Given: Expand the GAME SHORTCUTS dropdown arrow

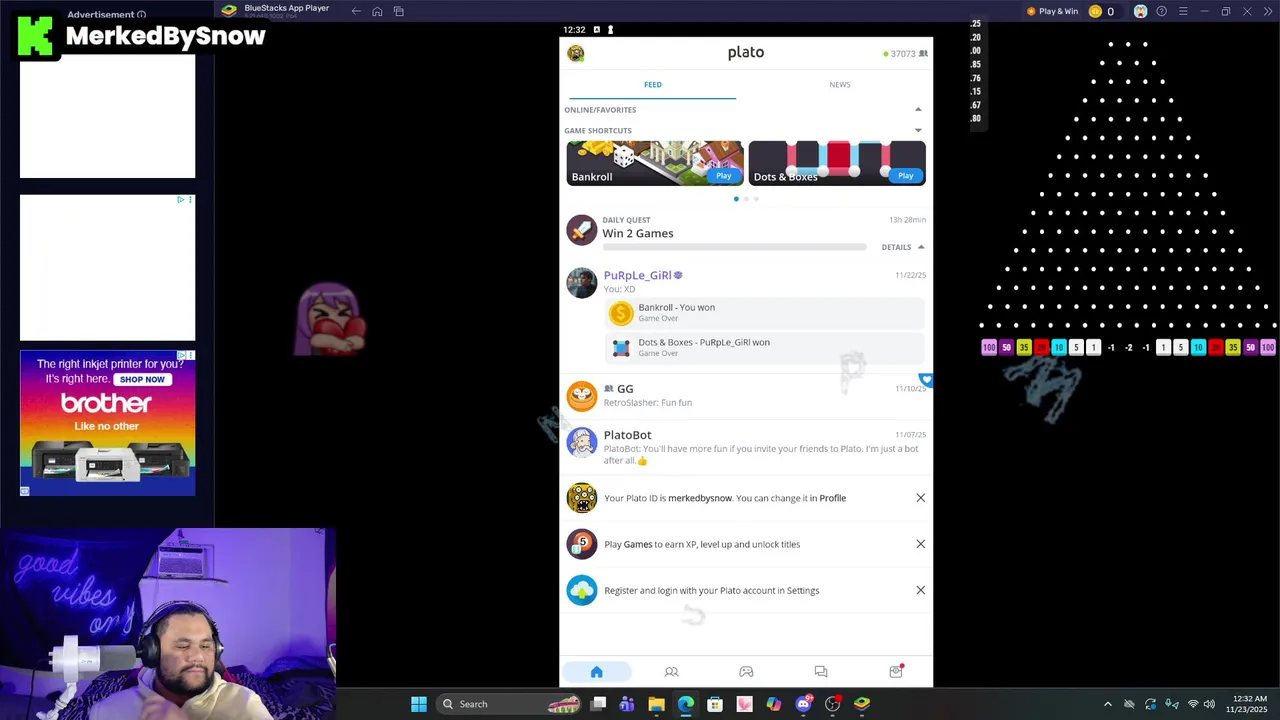Looking at the screenshot, I should 918,130.
